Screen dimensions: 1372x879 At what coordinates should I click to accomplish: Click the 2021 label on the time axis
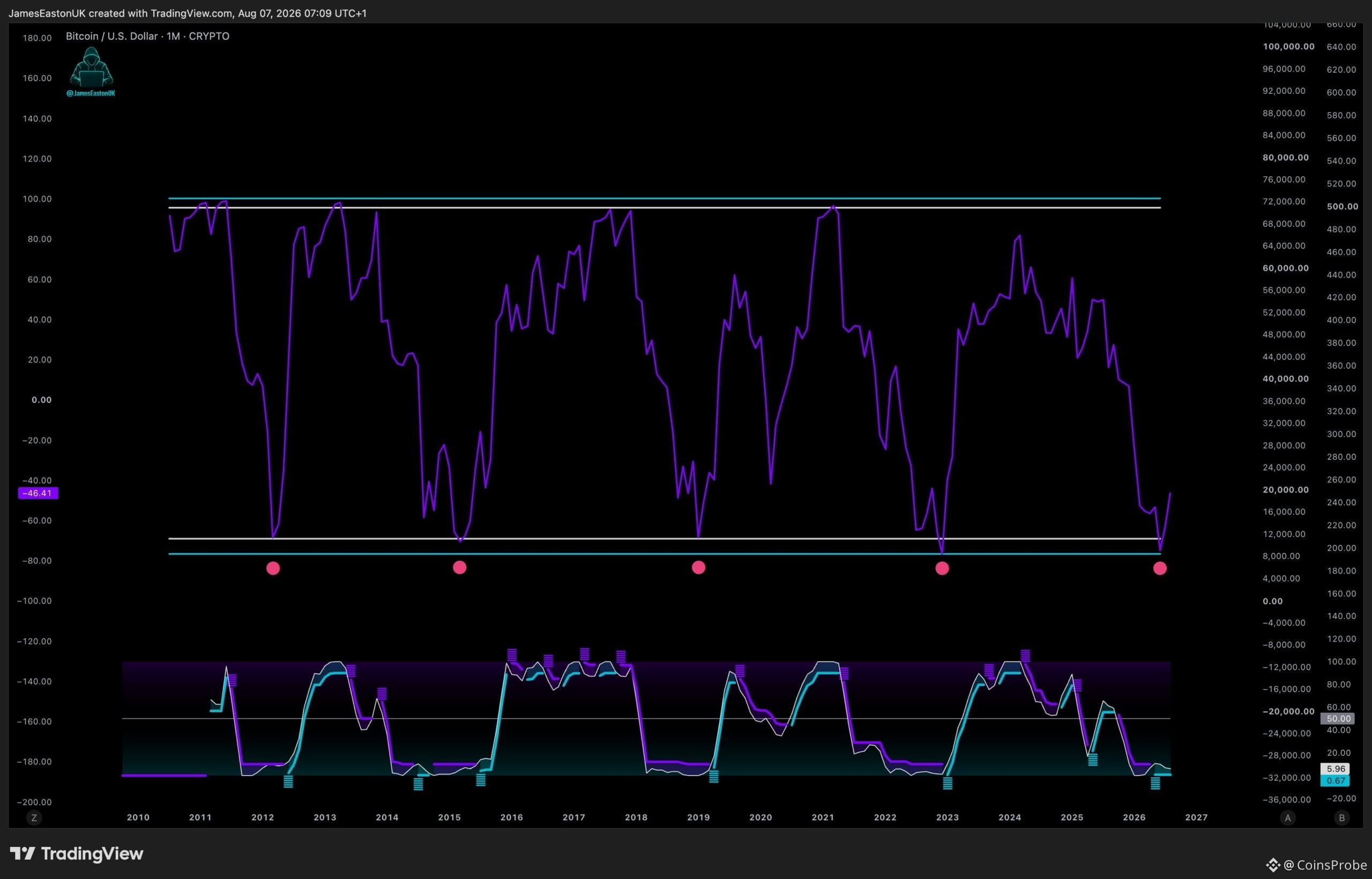click(x=823, y=817)
